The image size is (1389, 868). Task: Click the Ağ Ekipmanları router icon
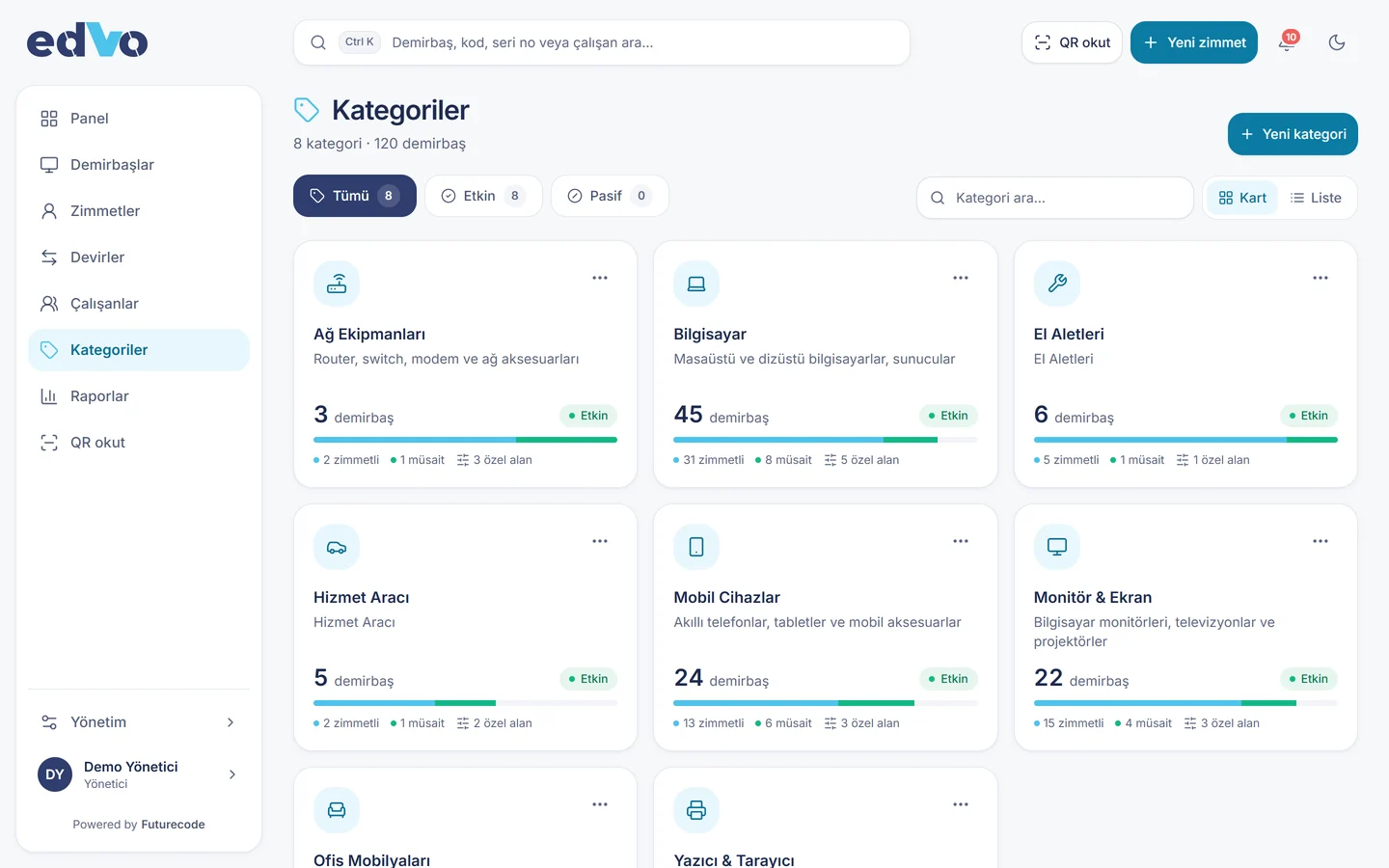(337, 284)
